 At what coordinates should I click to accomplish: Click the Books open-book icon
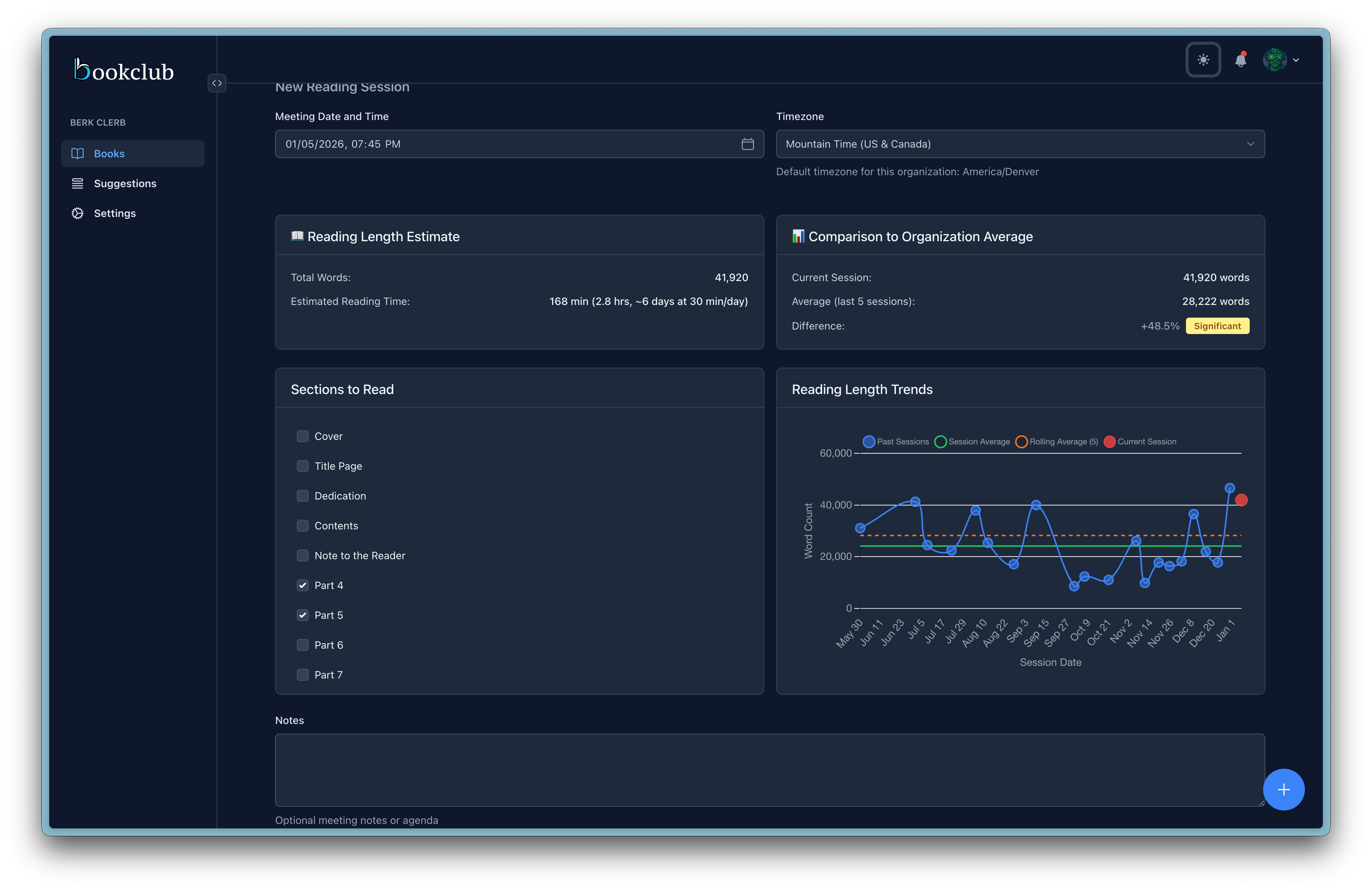77,153
